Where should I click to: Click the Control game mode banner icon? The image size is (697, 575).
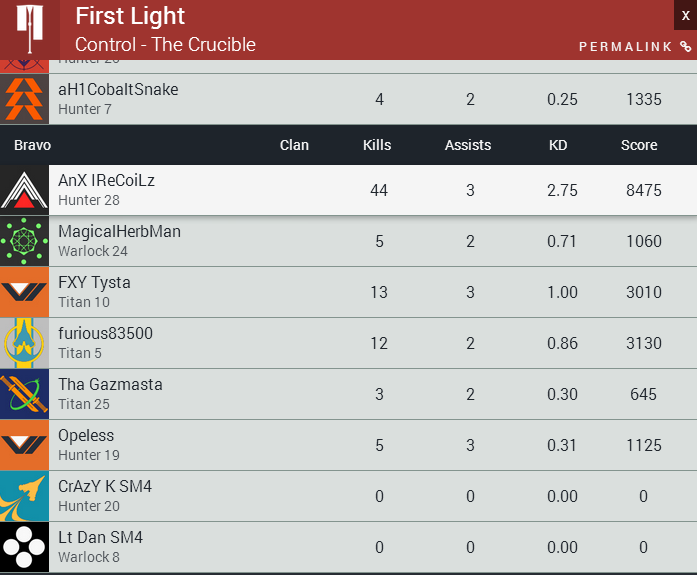pyautogui.click(x=29, y=29)
